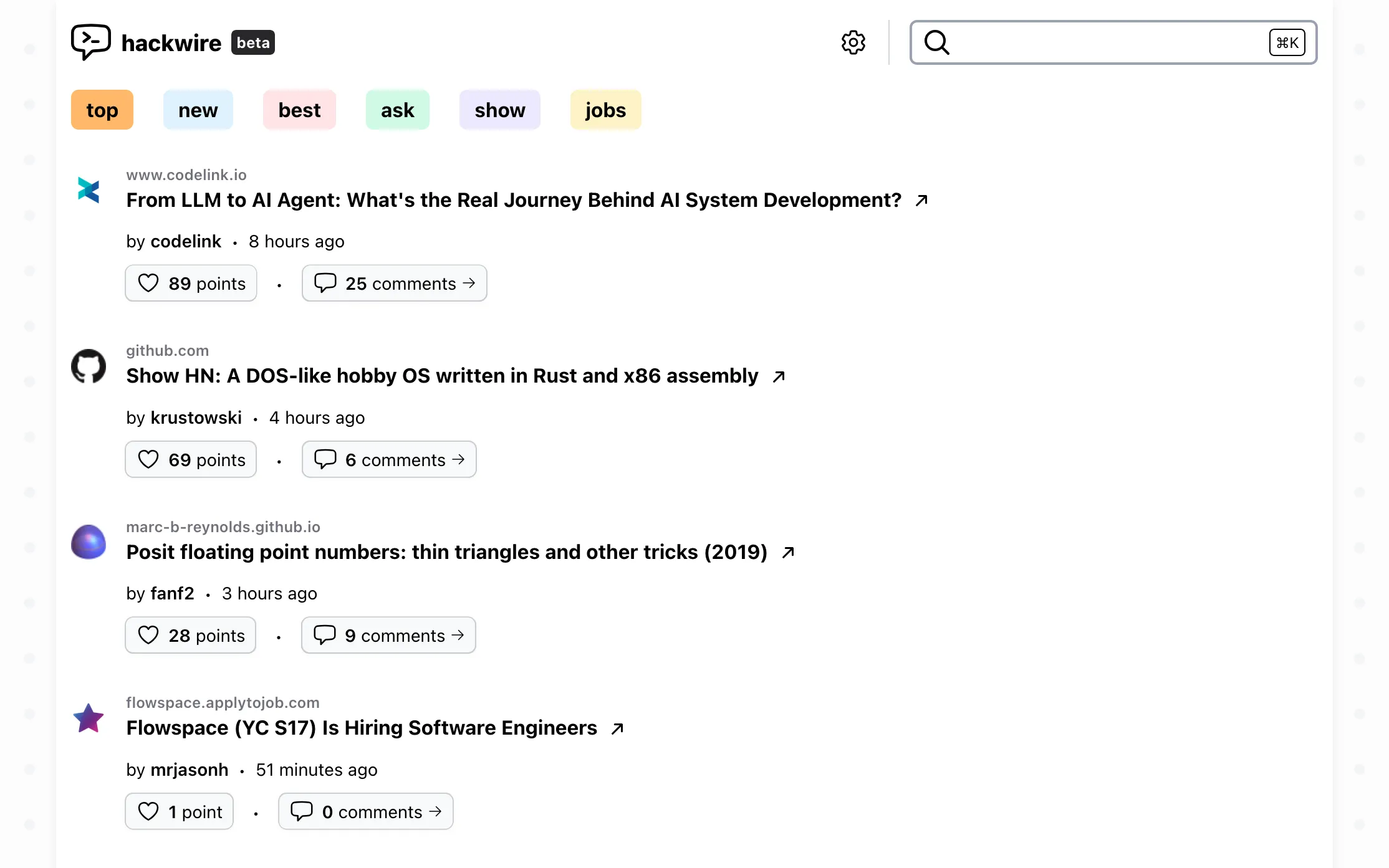Click speech bubble icon on 9 comments
Image resolution: width=1389 pixels, height=868 pixels.
pyautogui.click(x=324, y=635)
